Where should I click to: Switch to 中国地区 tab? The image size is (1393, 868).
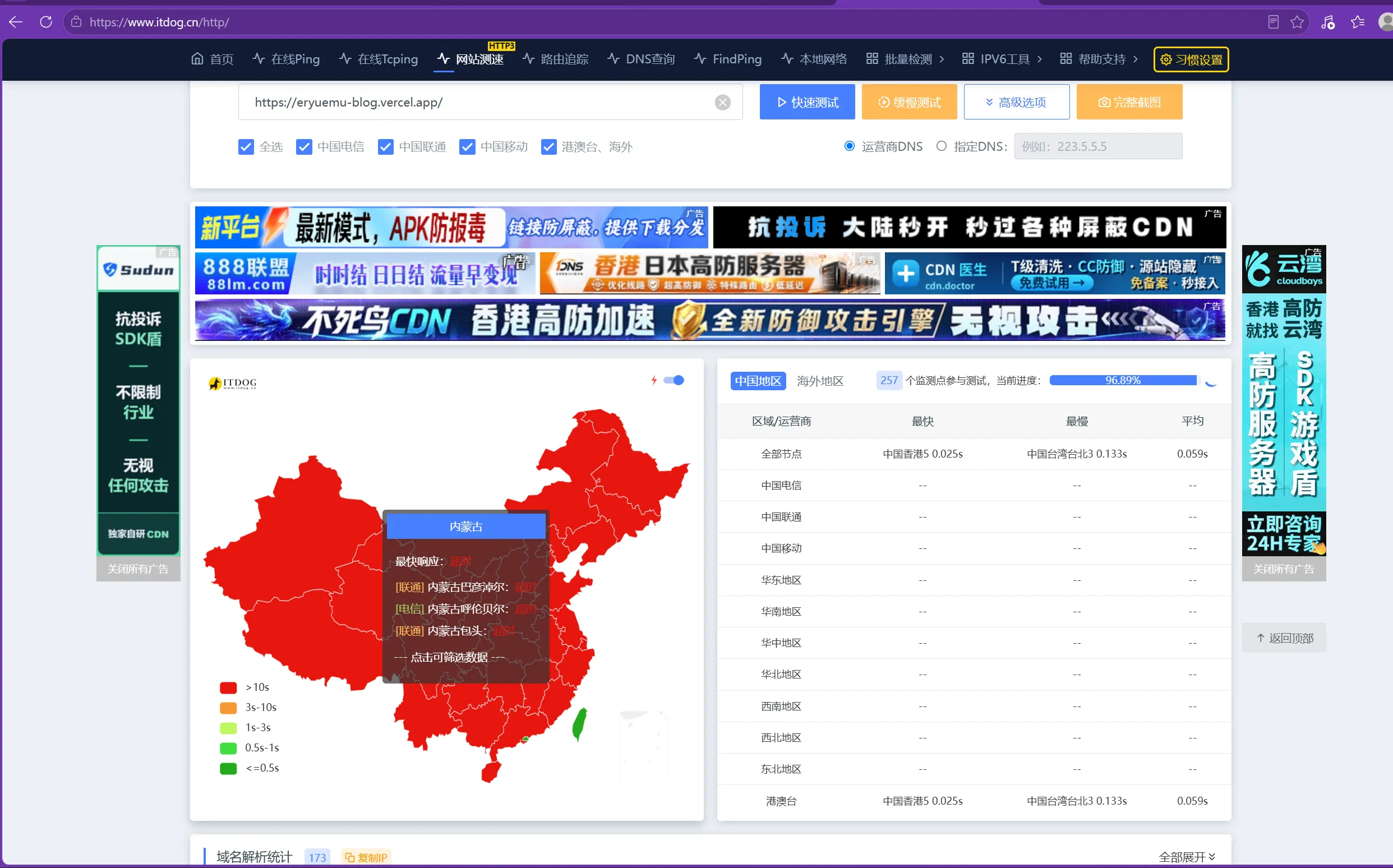(x=758, y=381)
